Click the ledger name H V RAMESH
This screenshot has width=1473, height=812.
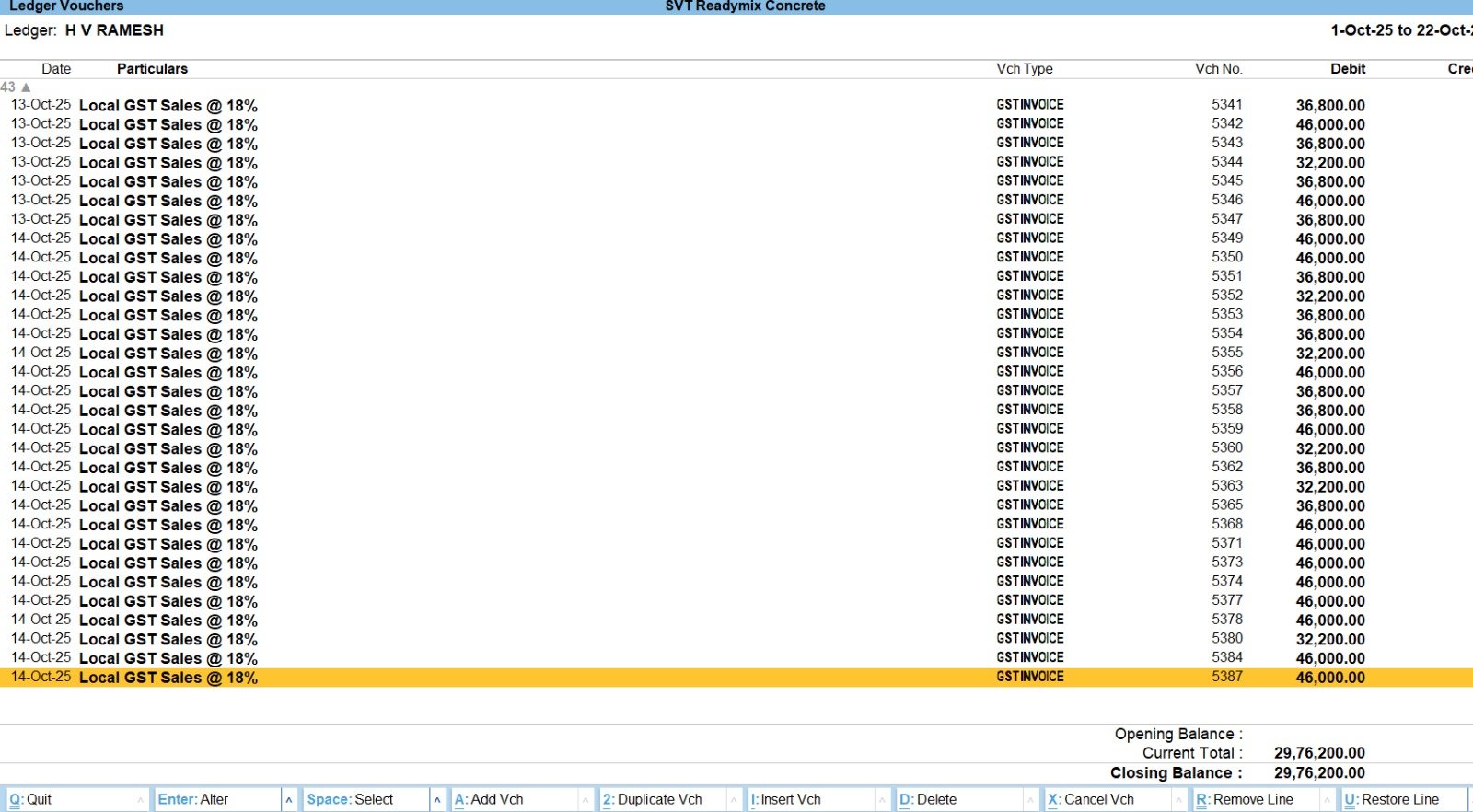[x=114, y=30]
